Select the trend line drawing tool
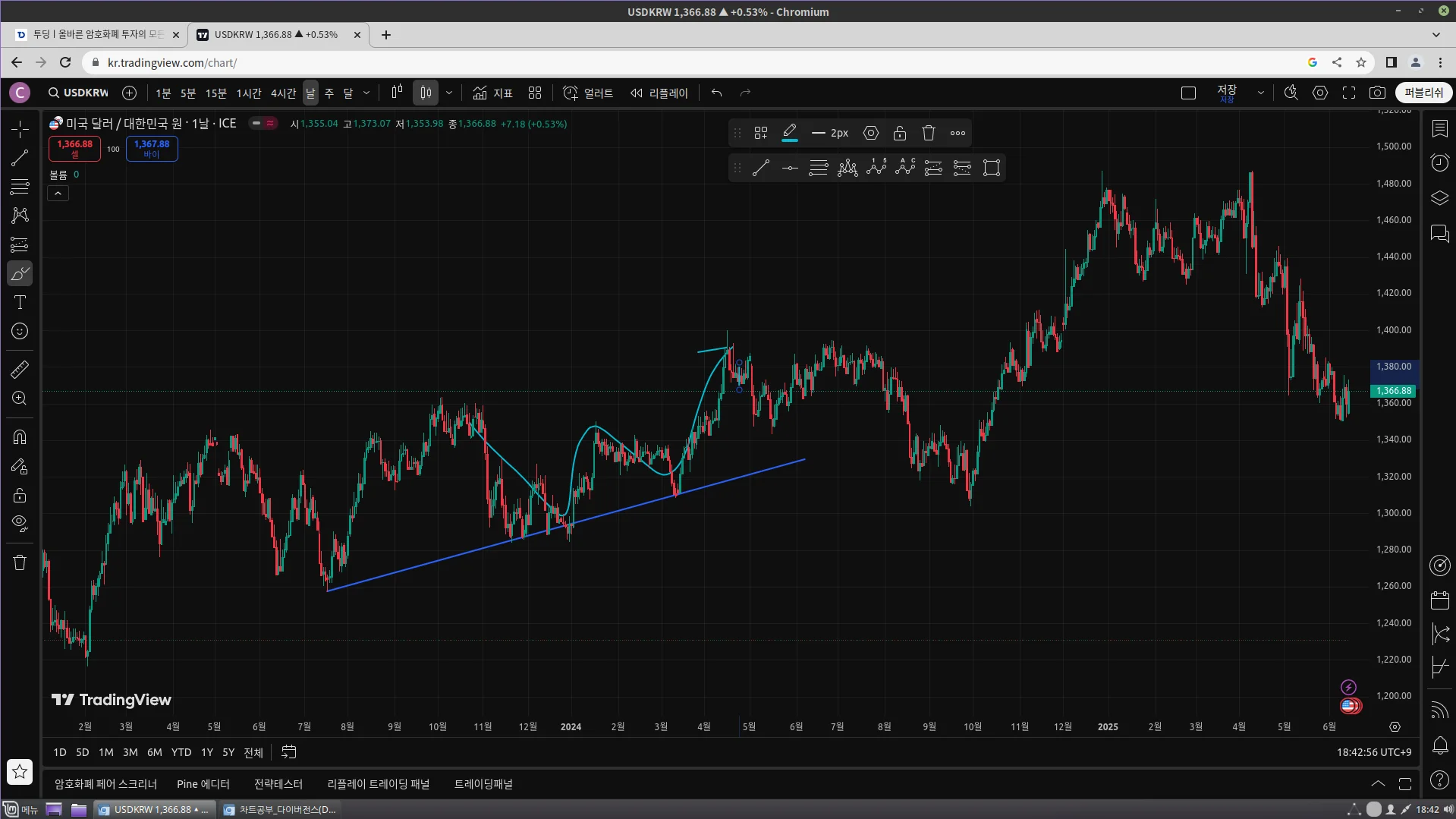Viewport: 1456px width, 819px height. 20,158
